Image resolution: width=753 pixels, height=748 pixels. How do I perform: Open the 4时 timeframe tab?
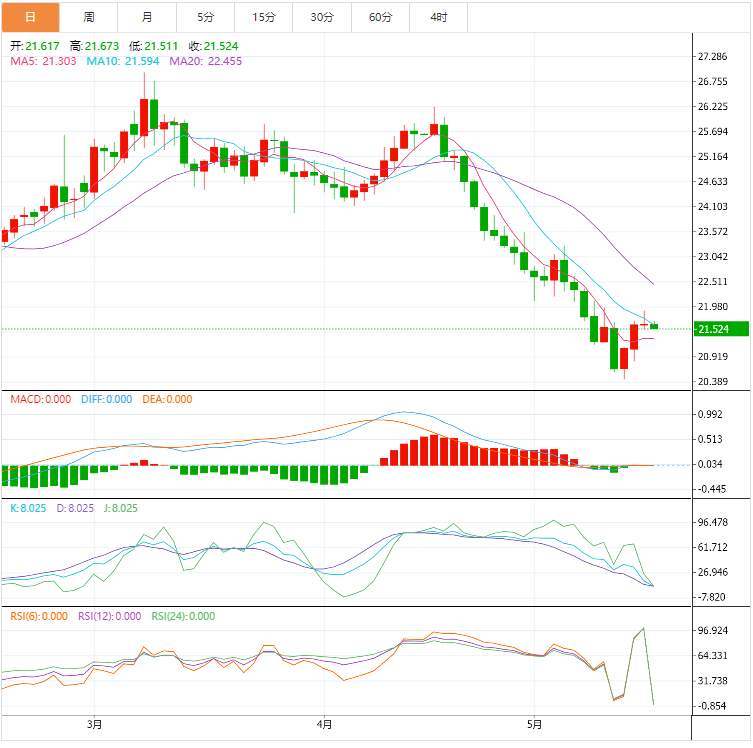(x=438, y=17)
